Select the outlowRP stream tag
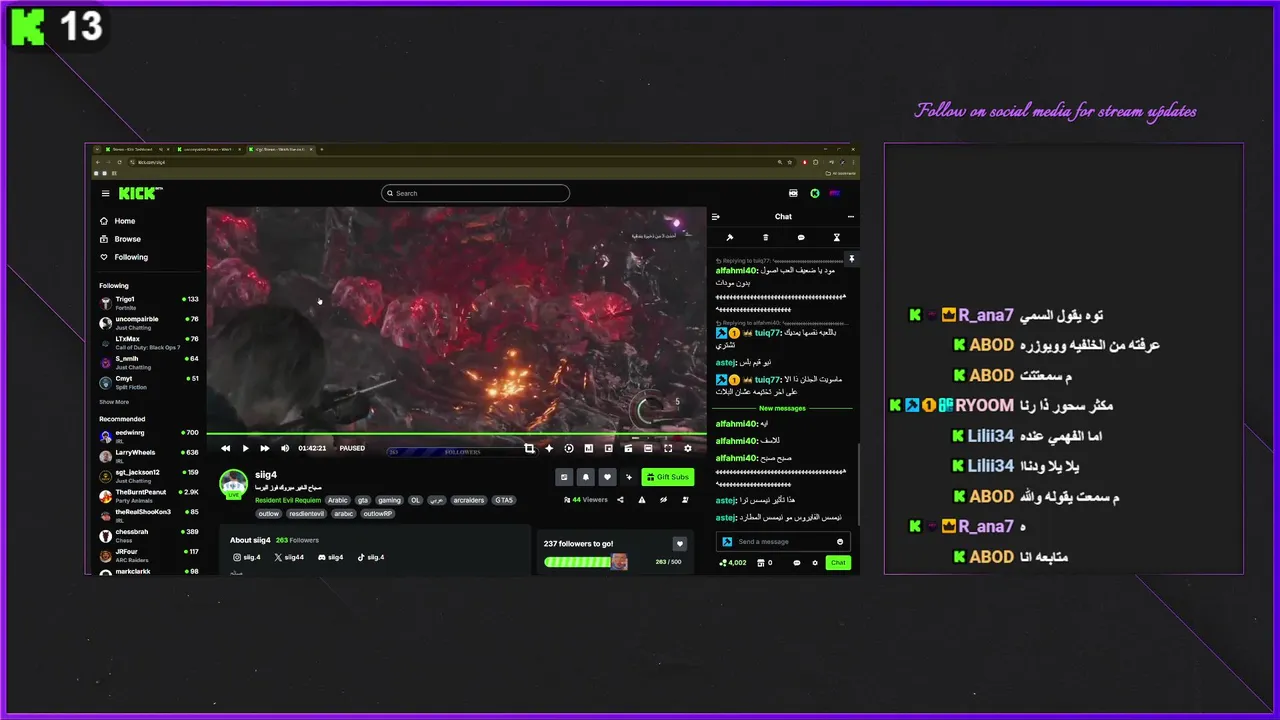The height and width of the screenshot is (720, 1280). click(378, 514)
